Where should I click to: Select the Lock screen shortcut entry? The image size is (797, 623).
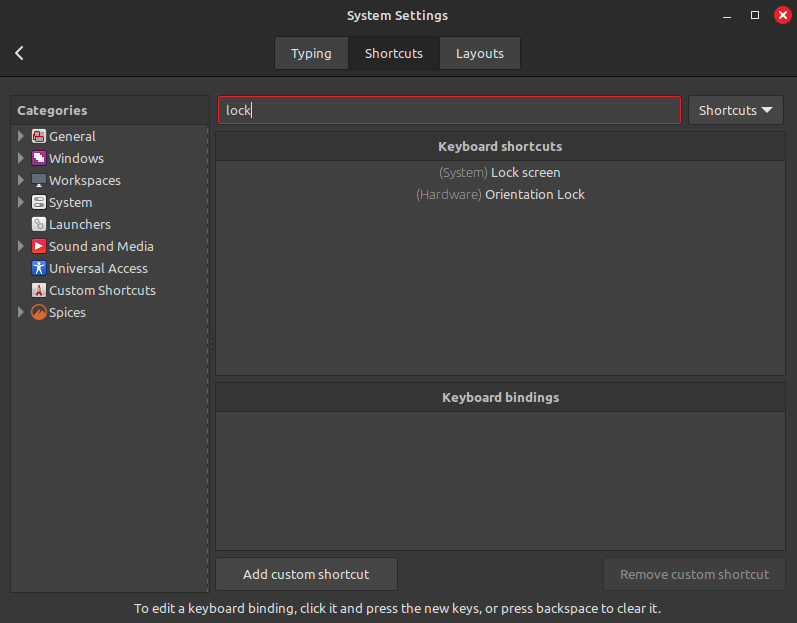click(500, 172)
